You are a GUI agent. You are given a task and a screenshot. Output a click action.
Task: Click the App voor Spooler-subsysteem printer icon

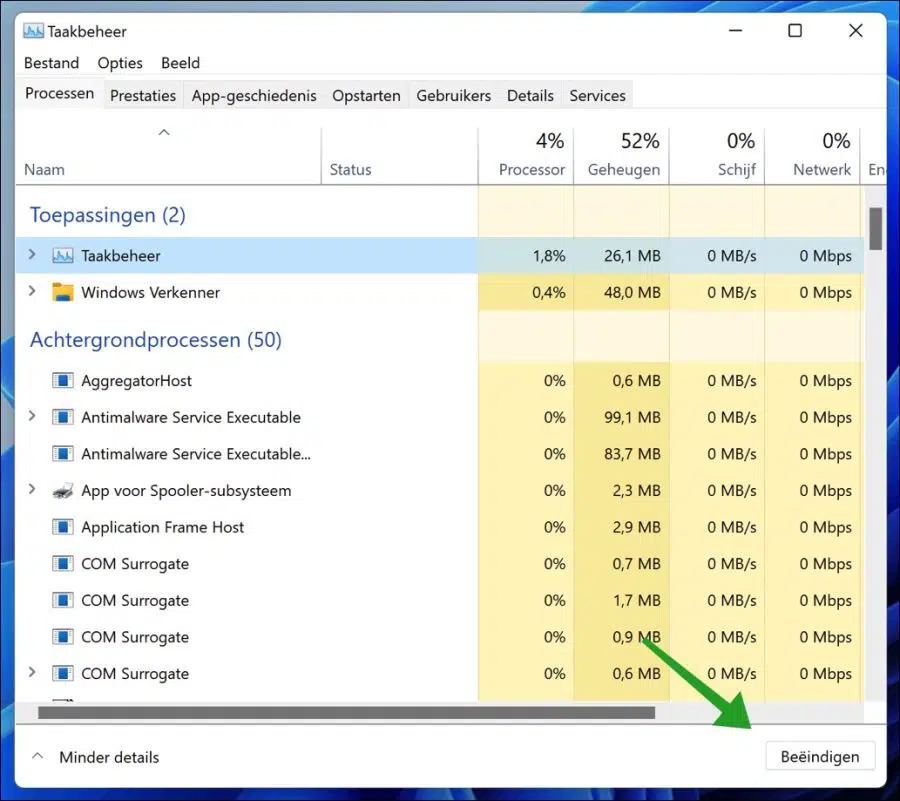point(63,491)
